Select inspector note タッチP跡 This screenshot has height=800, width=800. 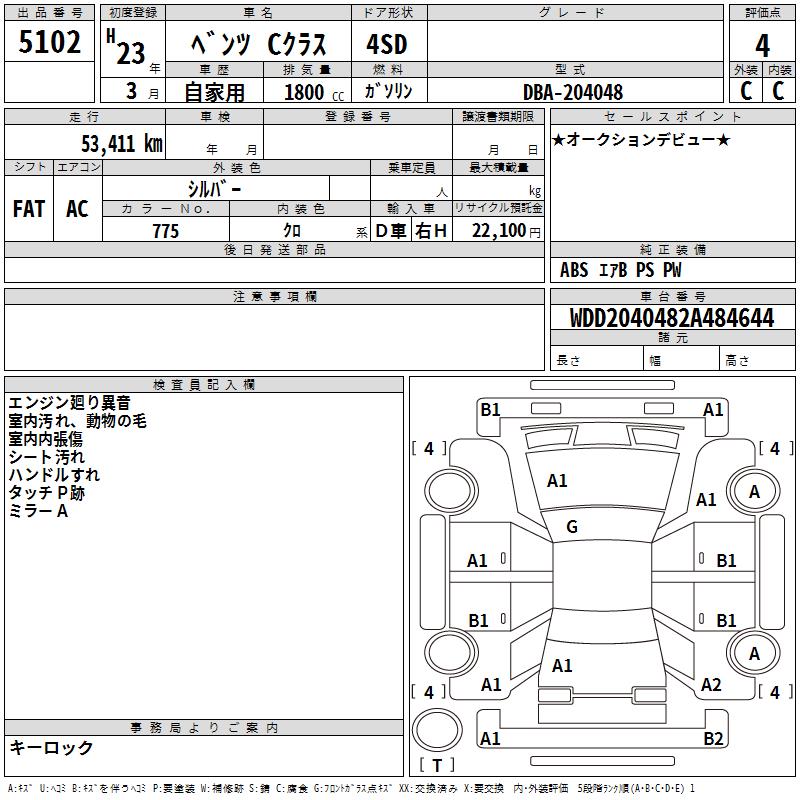tap(46, 492)
